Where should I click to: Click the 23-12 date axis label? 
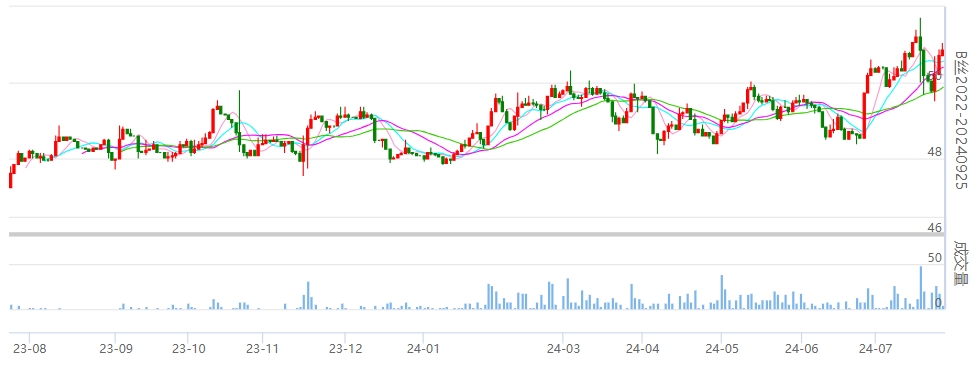(x=345, y=348)
